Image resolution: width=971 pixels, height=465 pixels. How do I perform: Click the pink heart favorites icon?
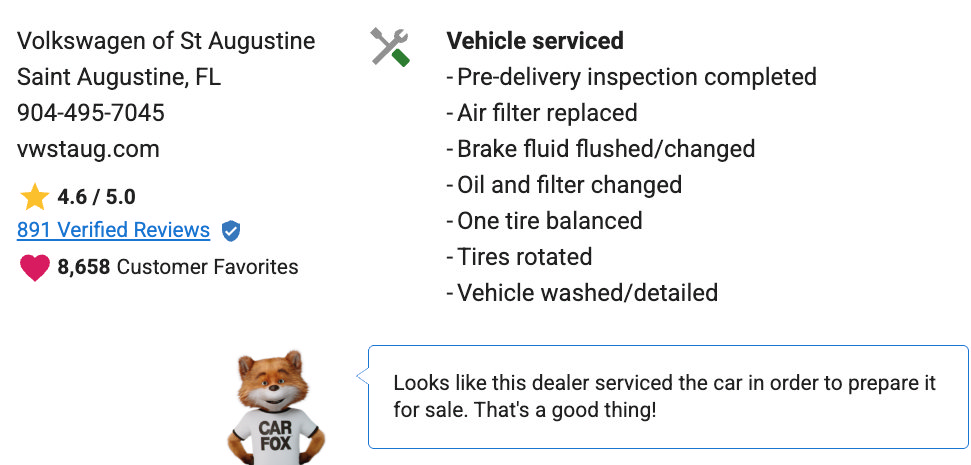point(35,267)
